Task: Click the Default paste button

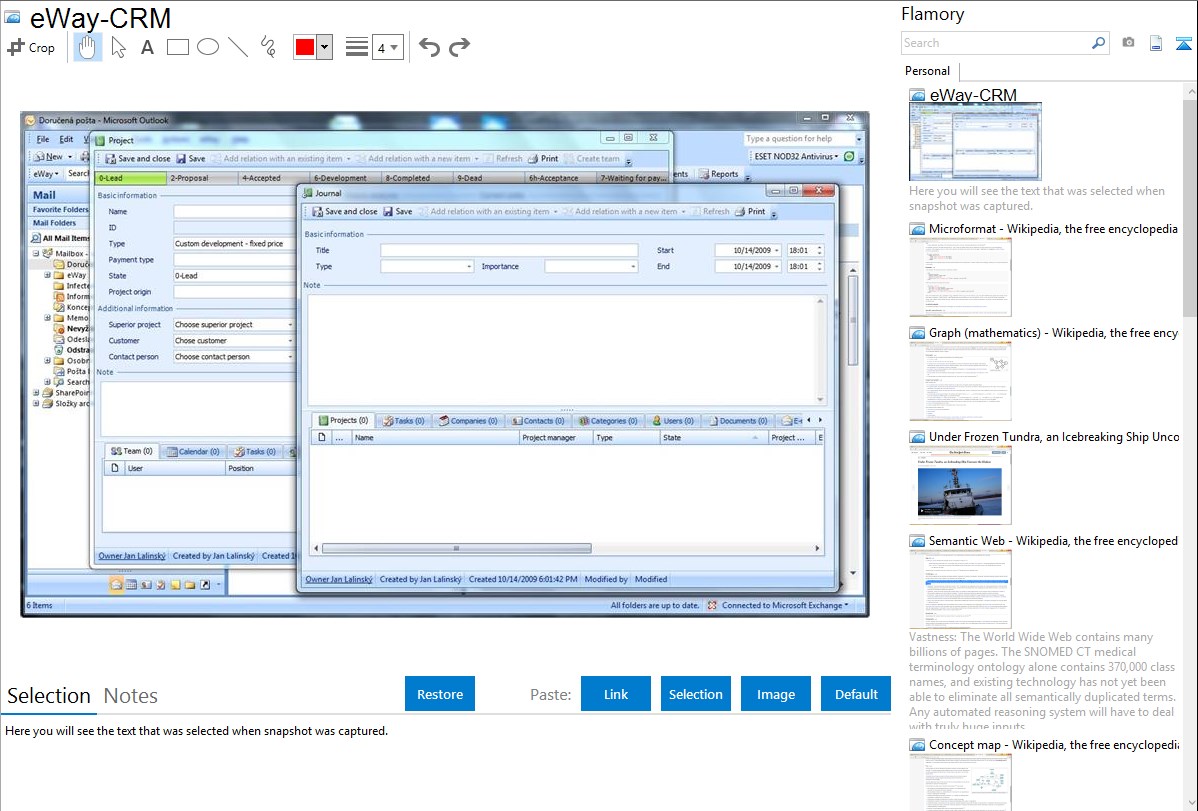Action: point(856,694)
